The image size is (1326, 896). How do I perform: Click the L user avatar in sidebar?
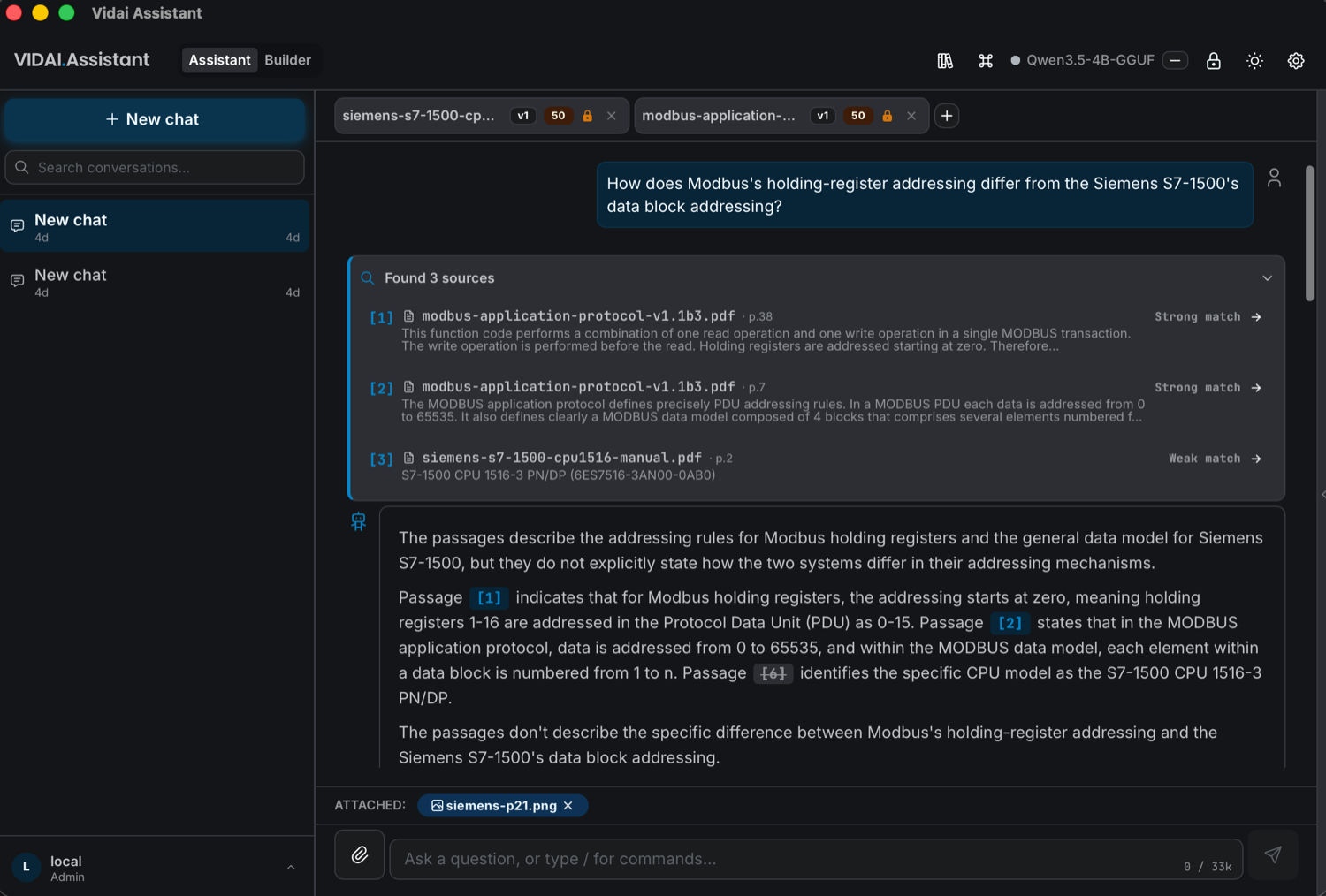click(27, 868)
